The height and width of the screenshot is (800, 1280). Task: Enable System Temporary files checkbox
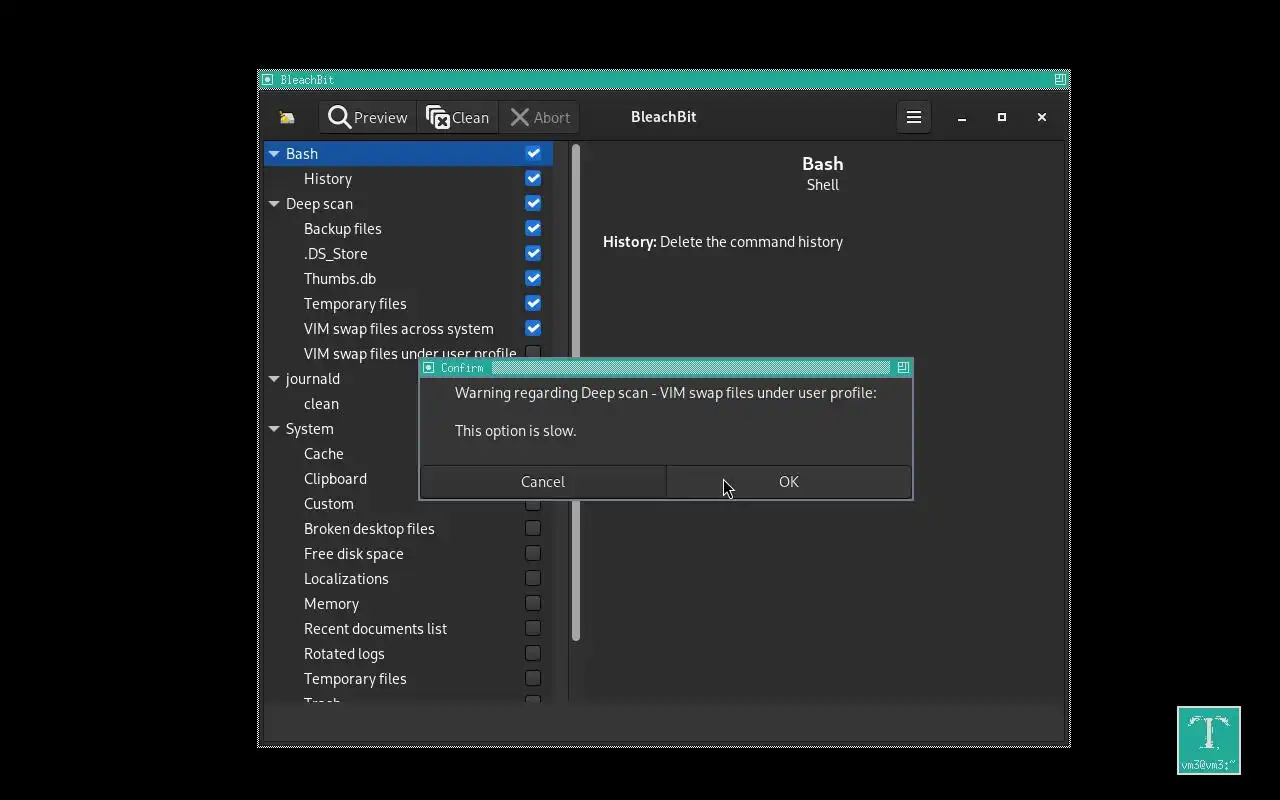point(533,678)
